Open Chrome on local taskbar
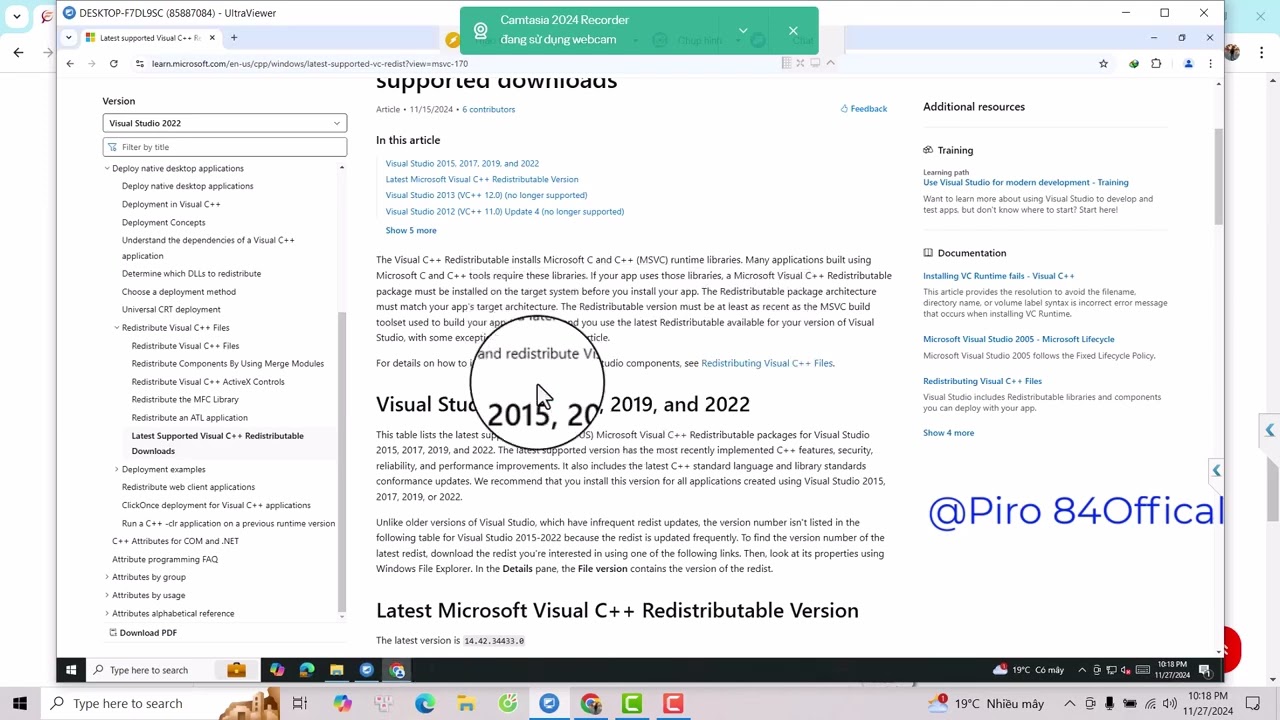 (x=590, y=703)
